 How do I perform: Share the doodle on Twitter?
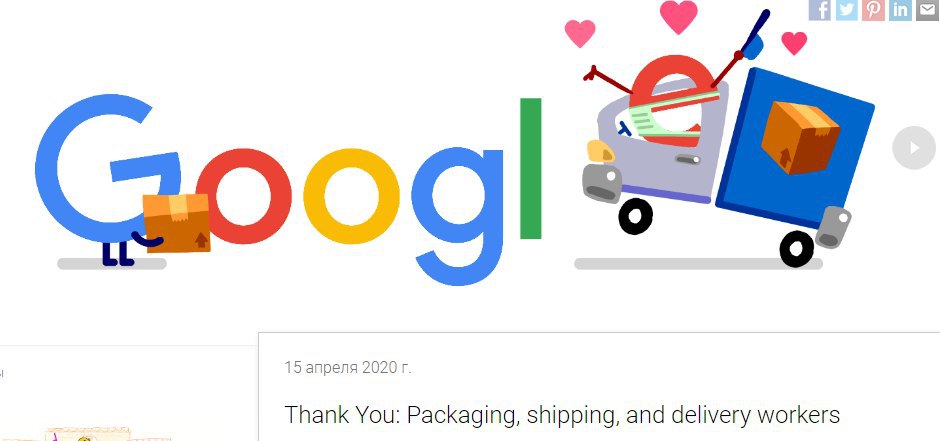[x=846, y=10]
